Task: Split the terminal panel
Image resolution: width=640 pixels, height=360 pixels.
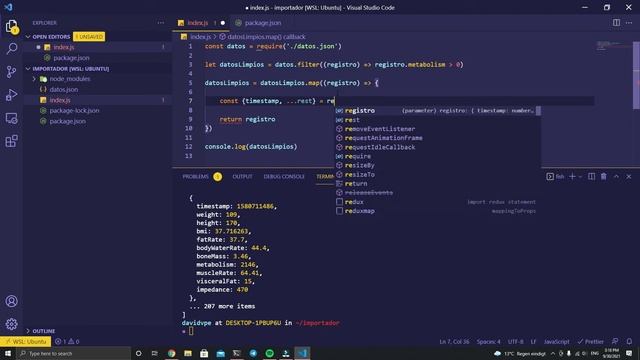Action: (x=591, y=176)
